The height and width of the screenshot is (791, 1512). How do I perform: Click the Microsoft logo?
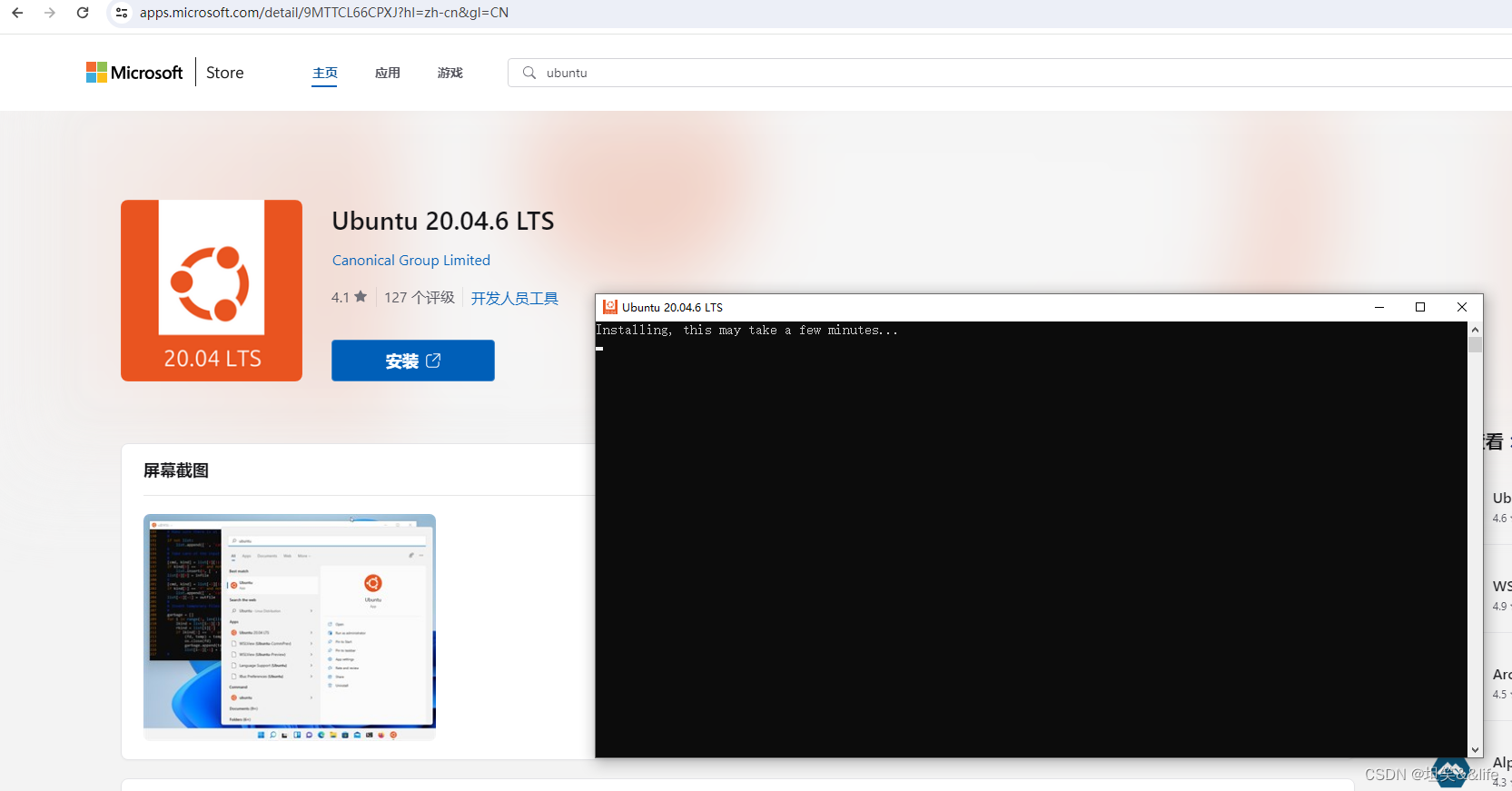[x=134, y=73]
